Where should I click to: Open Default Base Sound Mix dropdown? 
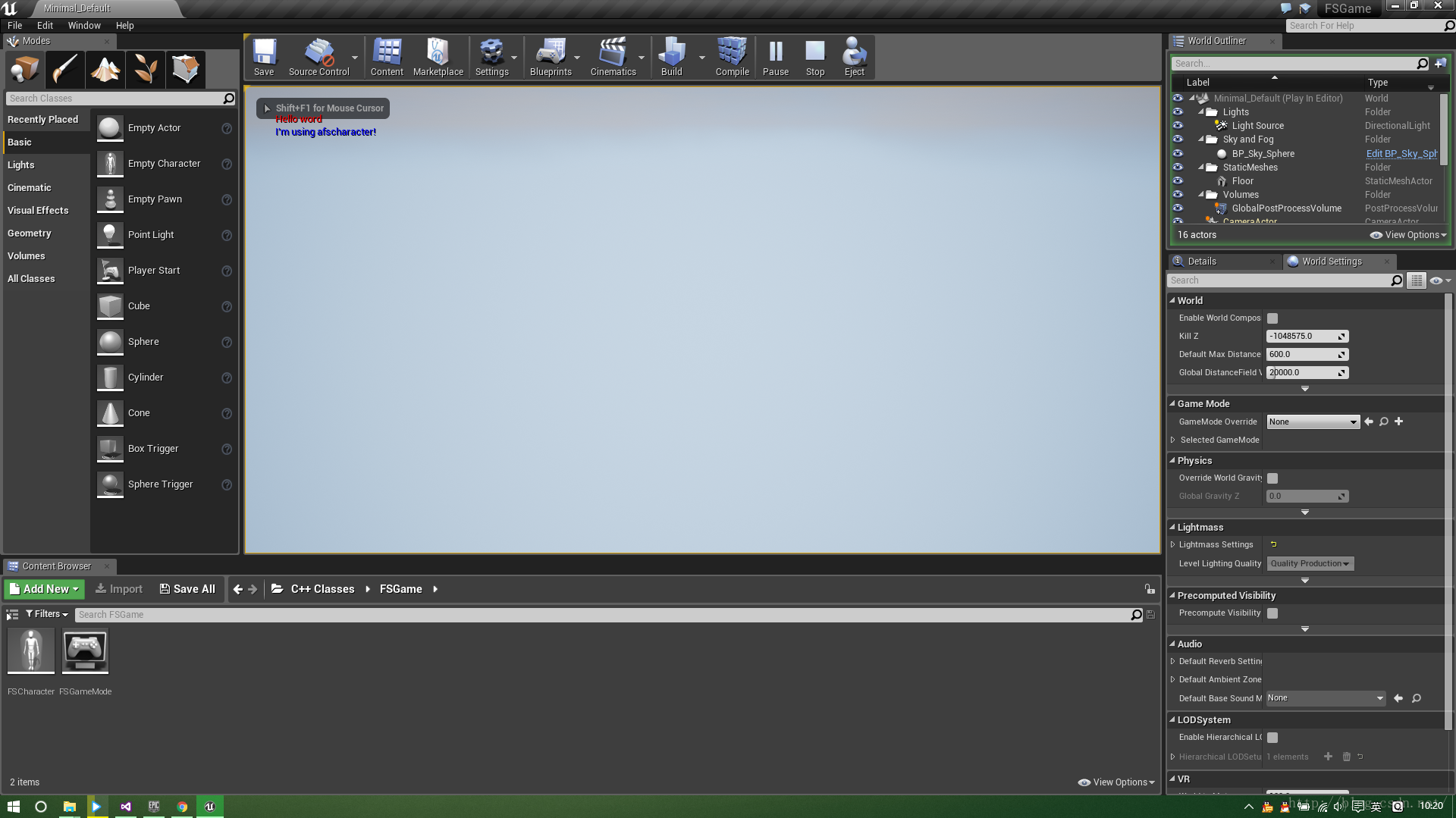[1326, 698]
